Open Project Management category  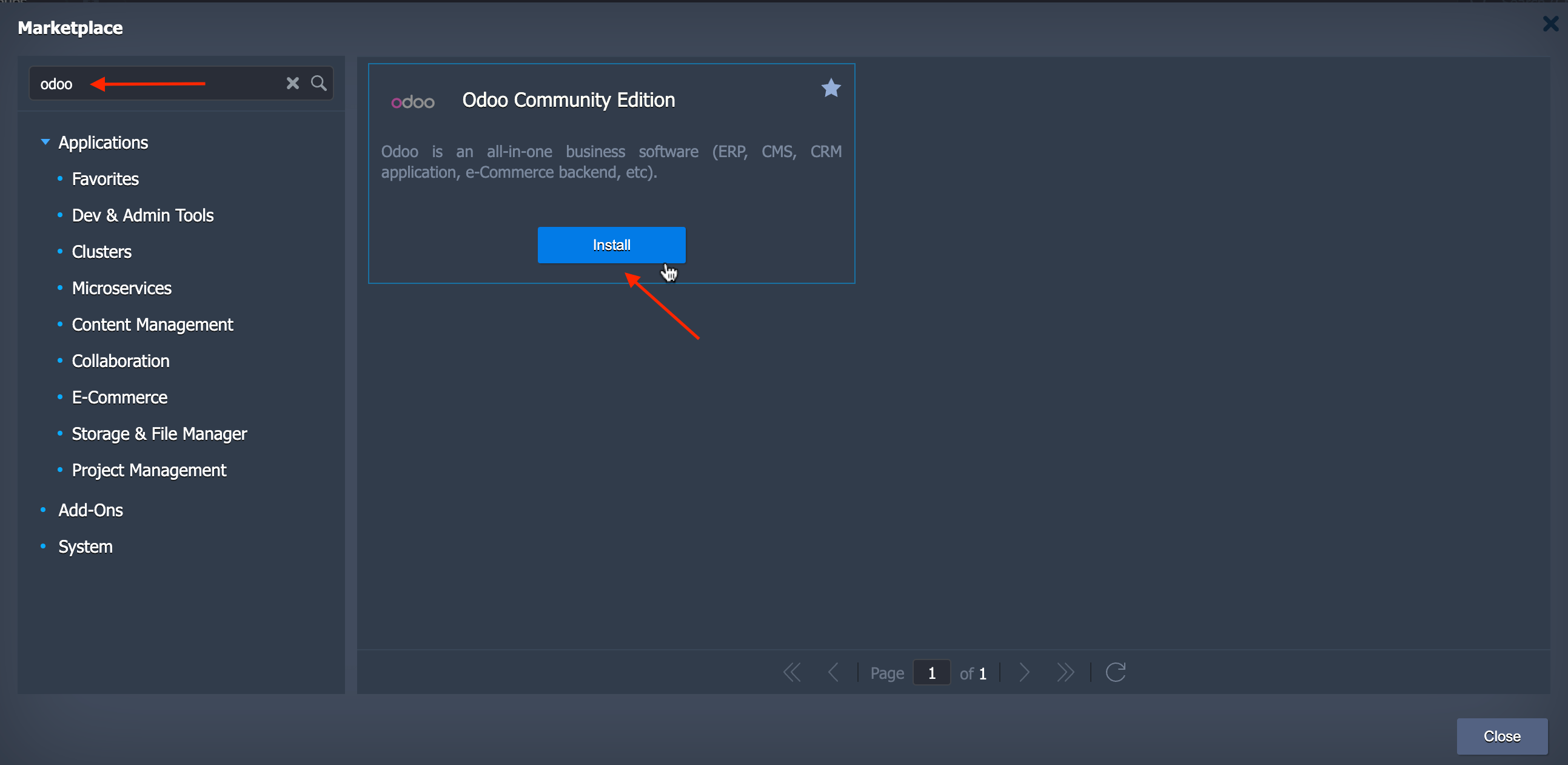coord(149,470)
